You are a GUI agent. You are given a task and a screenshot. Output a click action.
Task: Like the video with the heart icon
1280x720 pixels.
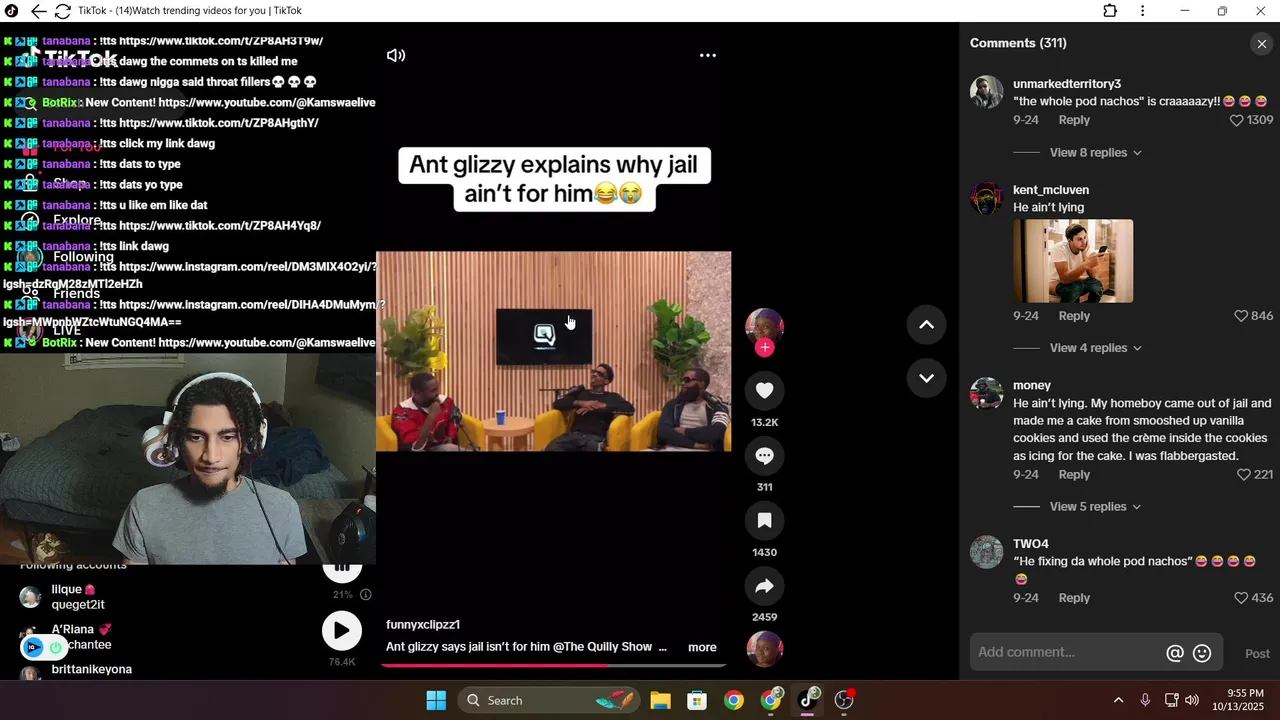point(765,390)
